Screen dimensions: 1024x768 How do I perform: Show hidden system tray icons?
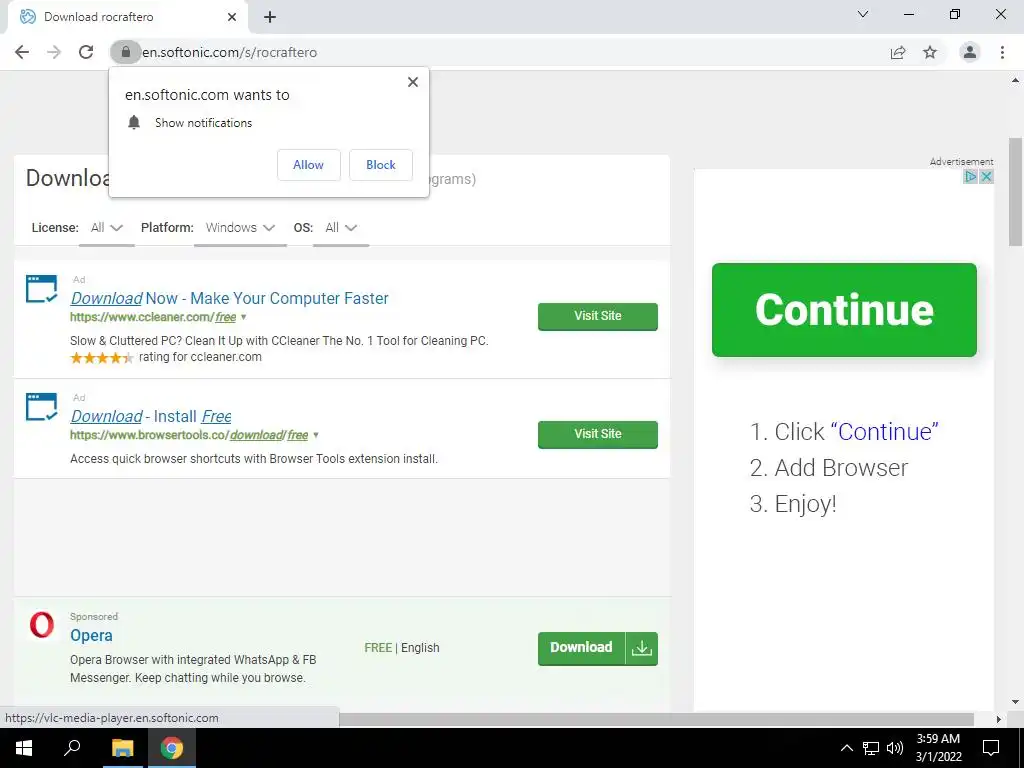coord(846,748)
